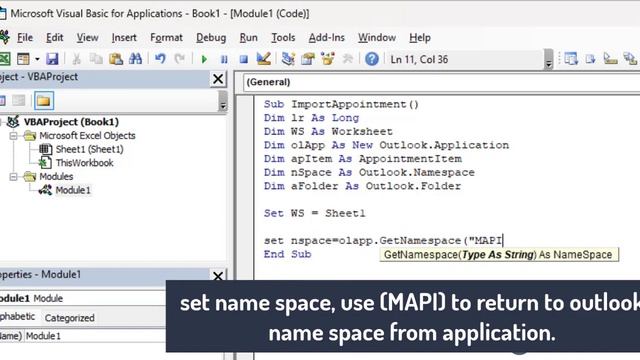Screen dimensions: 640x360
Task: Click the first icon of the right-side toolbar
Action: pos(571,59)
